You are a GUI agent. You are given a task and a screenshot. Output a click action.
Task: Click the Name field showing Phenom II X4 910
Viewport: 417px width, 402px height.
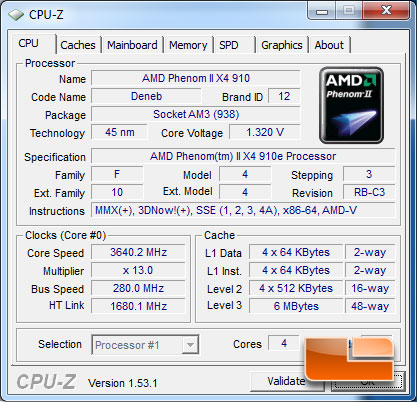tap(196, 78)
